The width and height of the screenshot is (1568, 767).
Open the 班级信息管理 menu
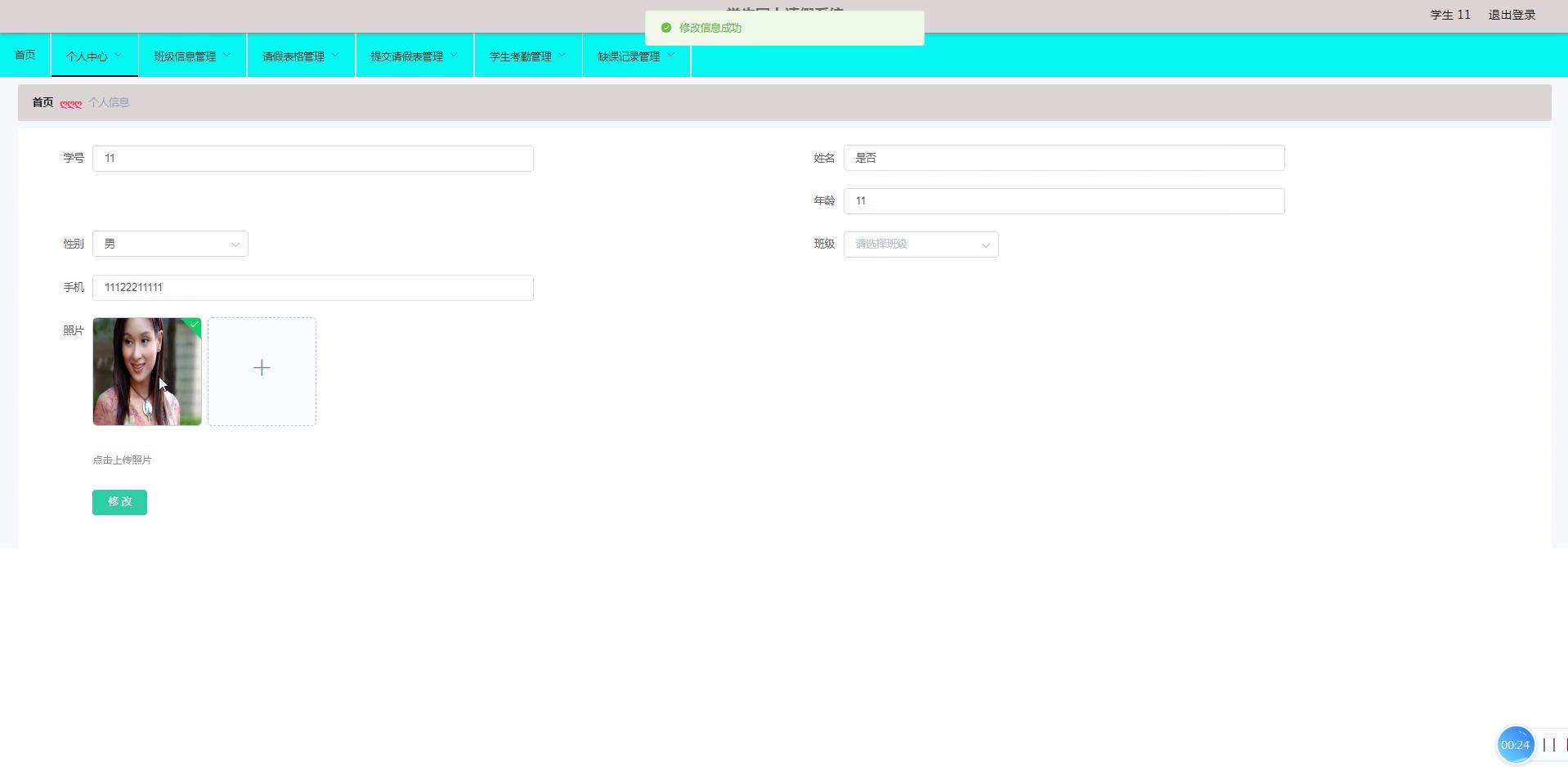(192, 56)
